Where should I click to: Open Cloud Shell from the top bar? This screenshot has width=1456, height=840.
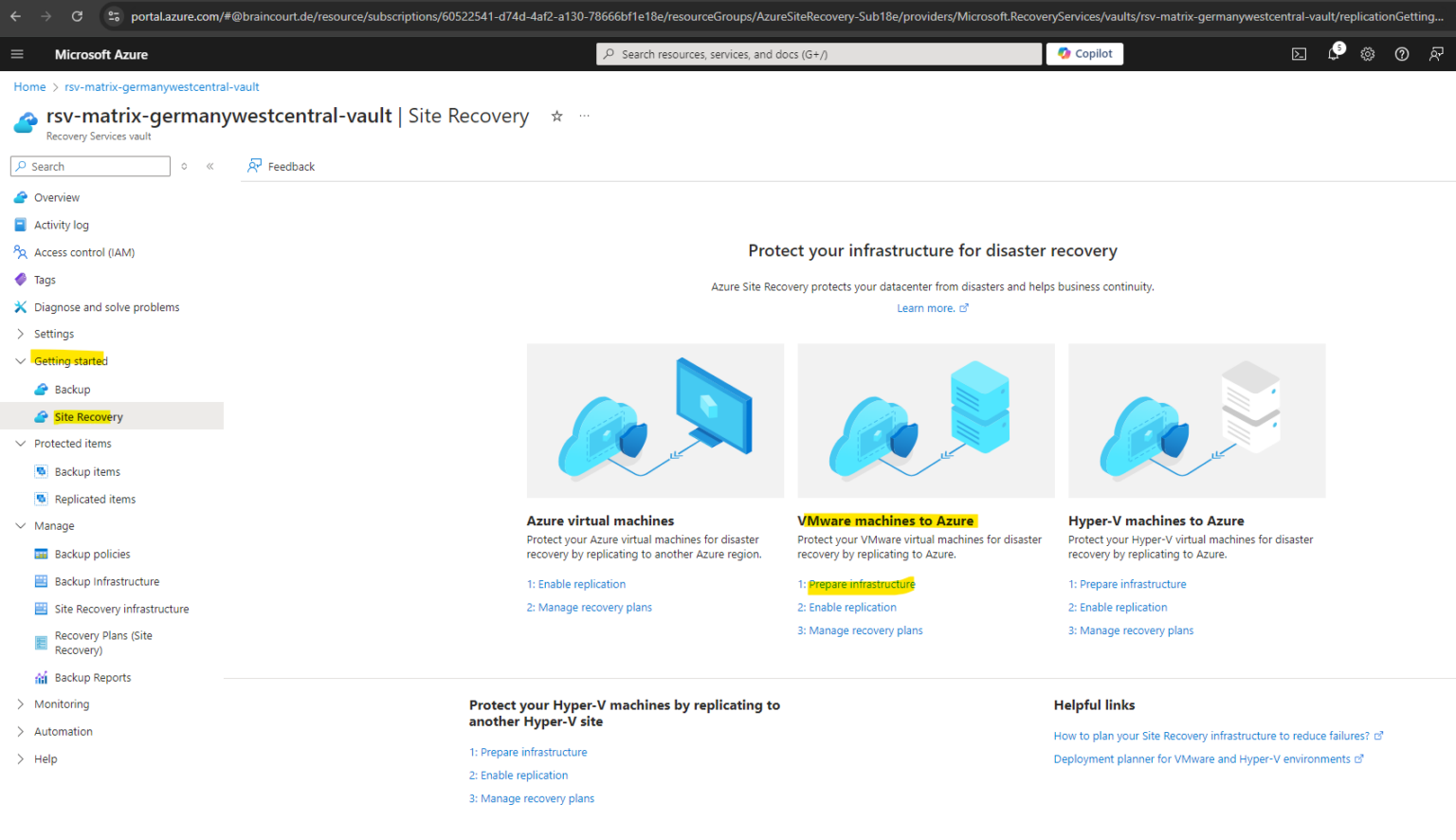coord(1299,54)
